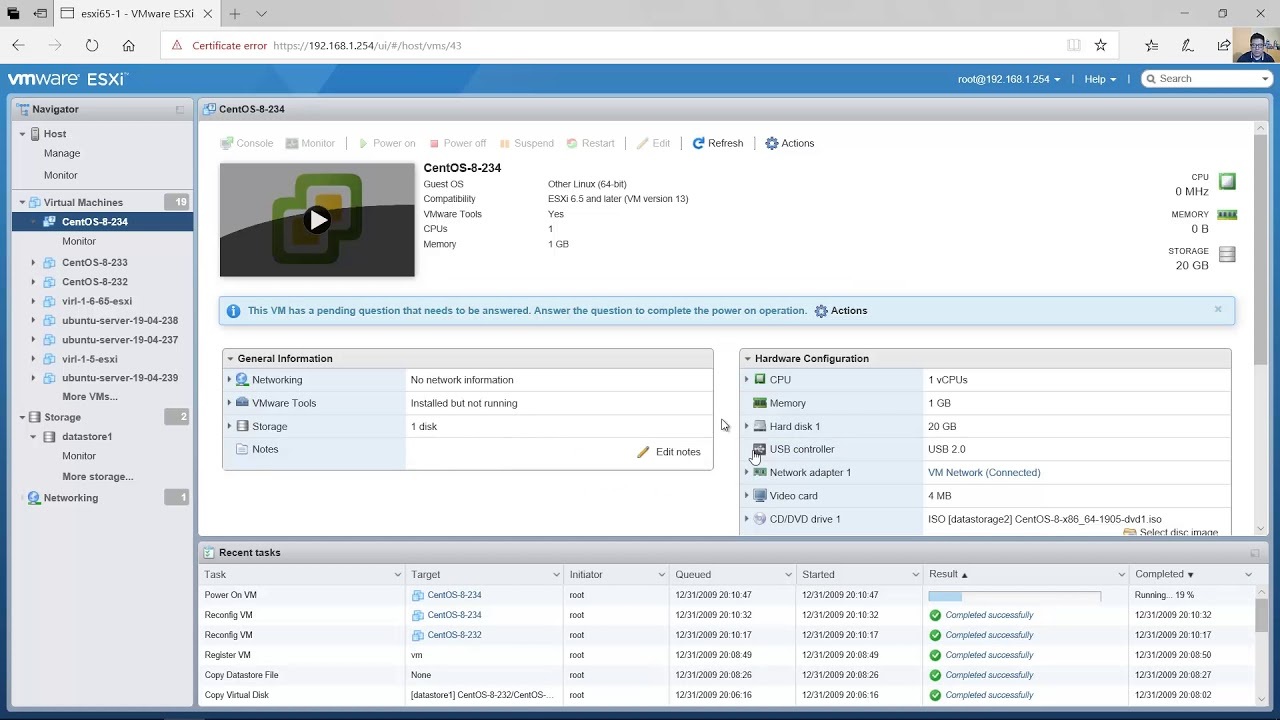The width and height of the screenshot is (1280, 720).
Task: Open VM Network (Connected) link
Action: [x=984, y=472]
